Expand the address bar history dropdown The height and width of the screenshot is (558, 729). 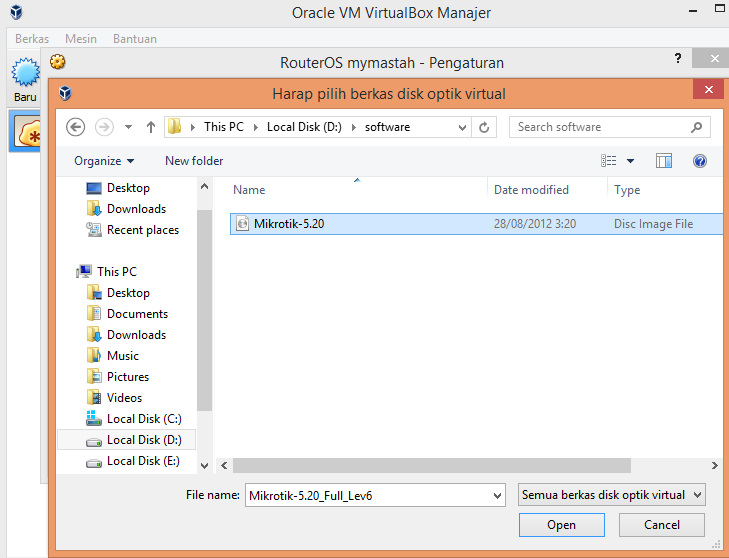click(462, 127)
